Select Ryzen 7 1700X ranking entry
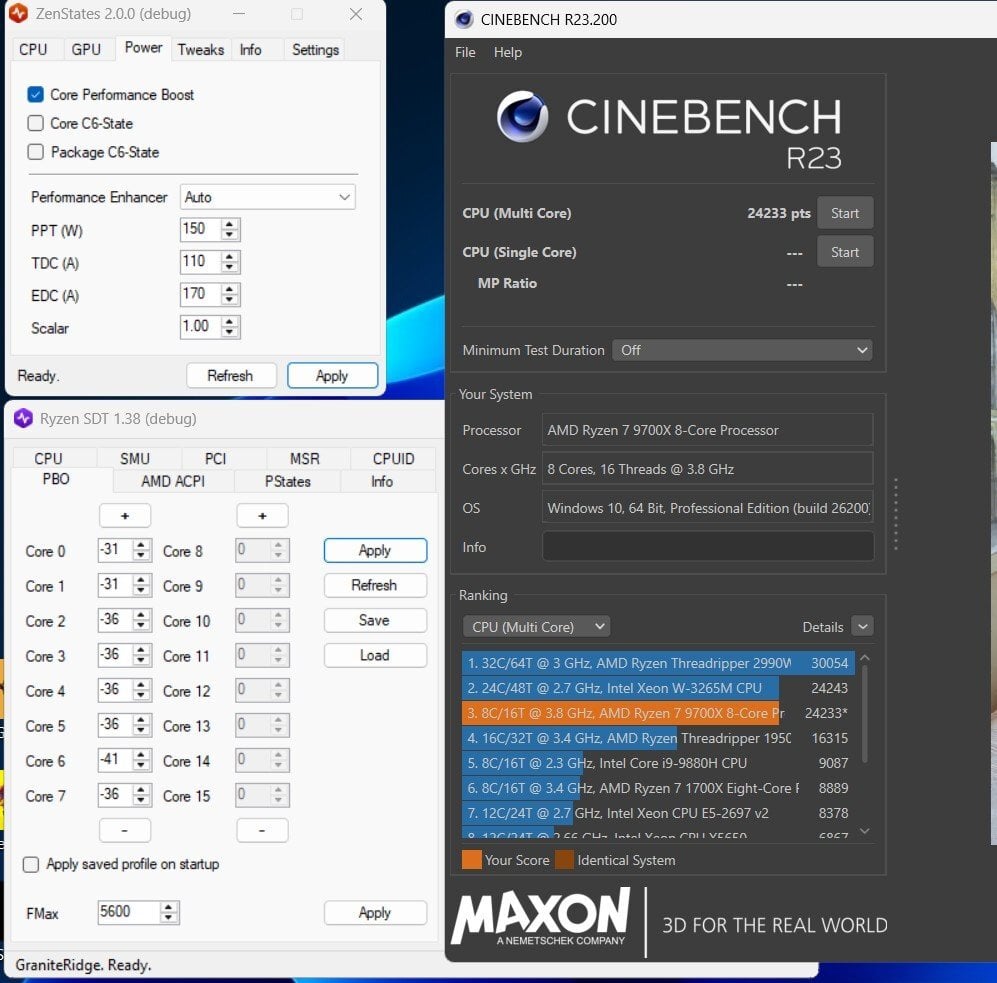The height and width of the screenshot is (983, 997). tap(658, 788)
